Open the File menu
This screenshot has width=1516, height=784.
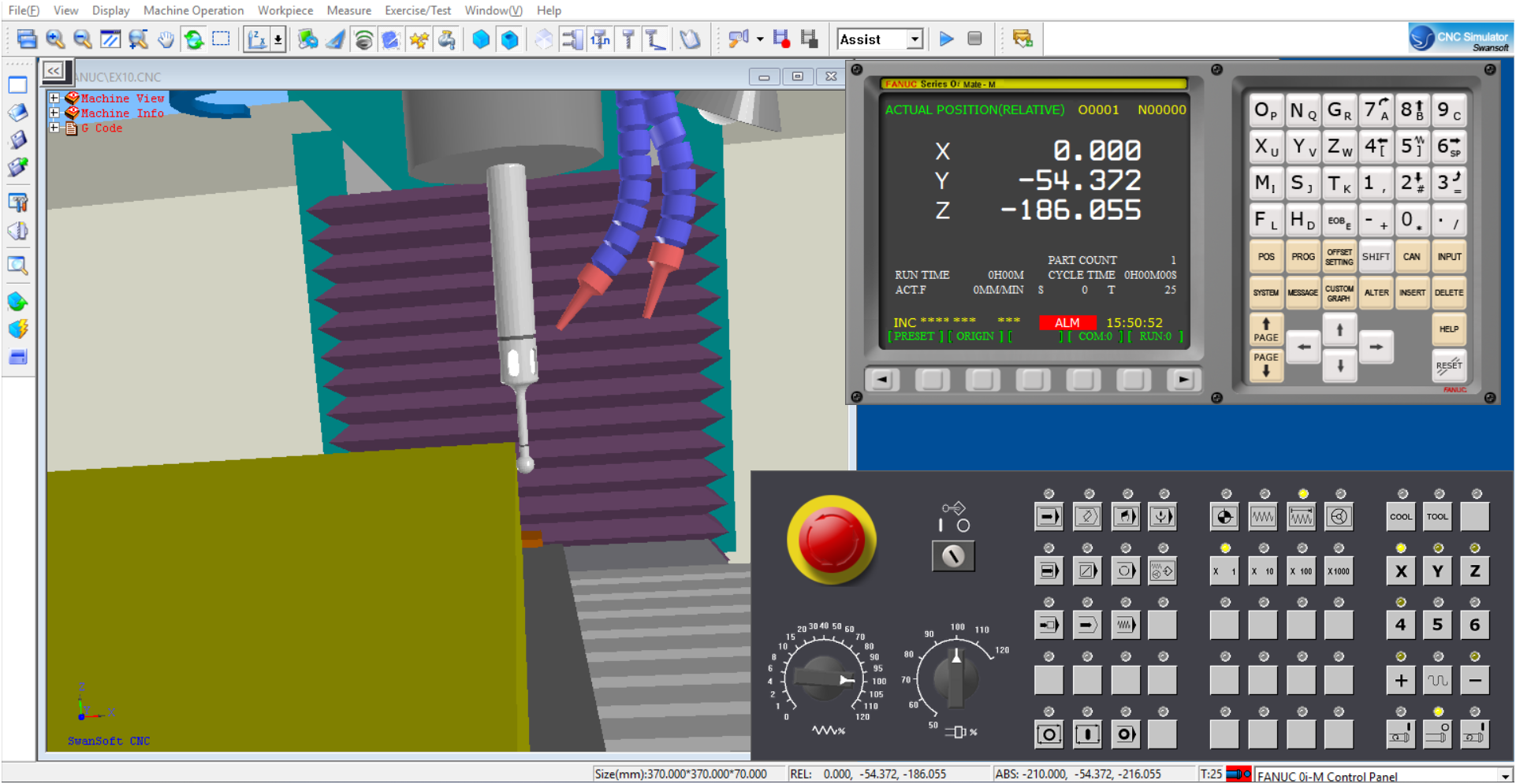click(x=24, y=10)
